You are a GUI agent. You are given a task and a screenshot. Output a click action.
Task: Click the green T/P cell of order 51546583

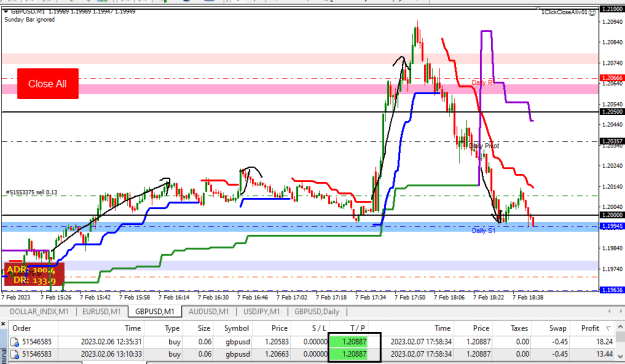(348, 354)
